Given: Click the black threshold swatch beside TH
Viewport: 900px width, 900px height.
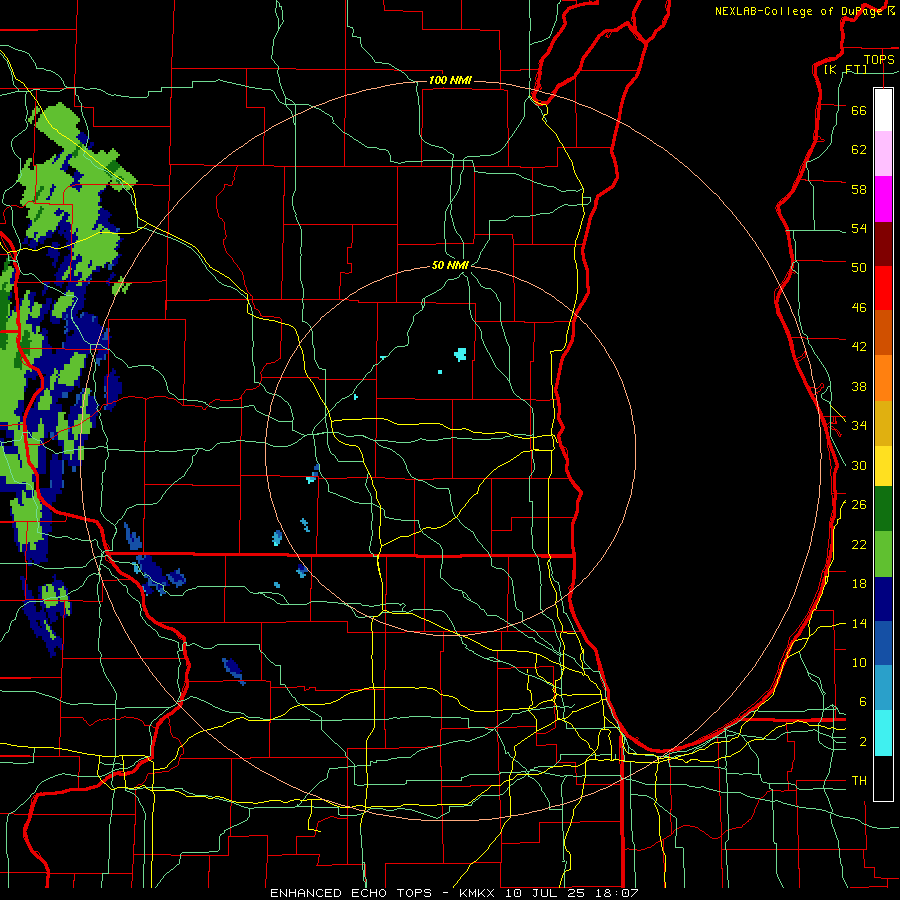Looking at the screenshot, I should [883, 778].
